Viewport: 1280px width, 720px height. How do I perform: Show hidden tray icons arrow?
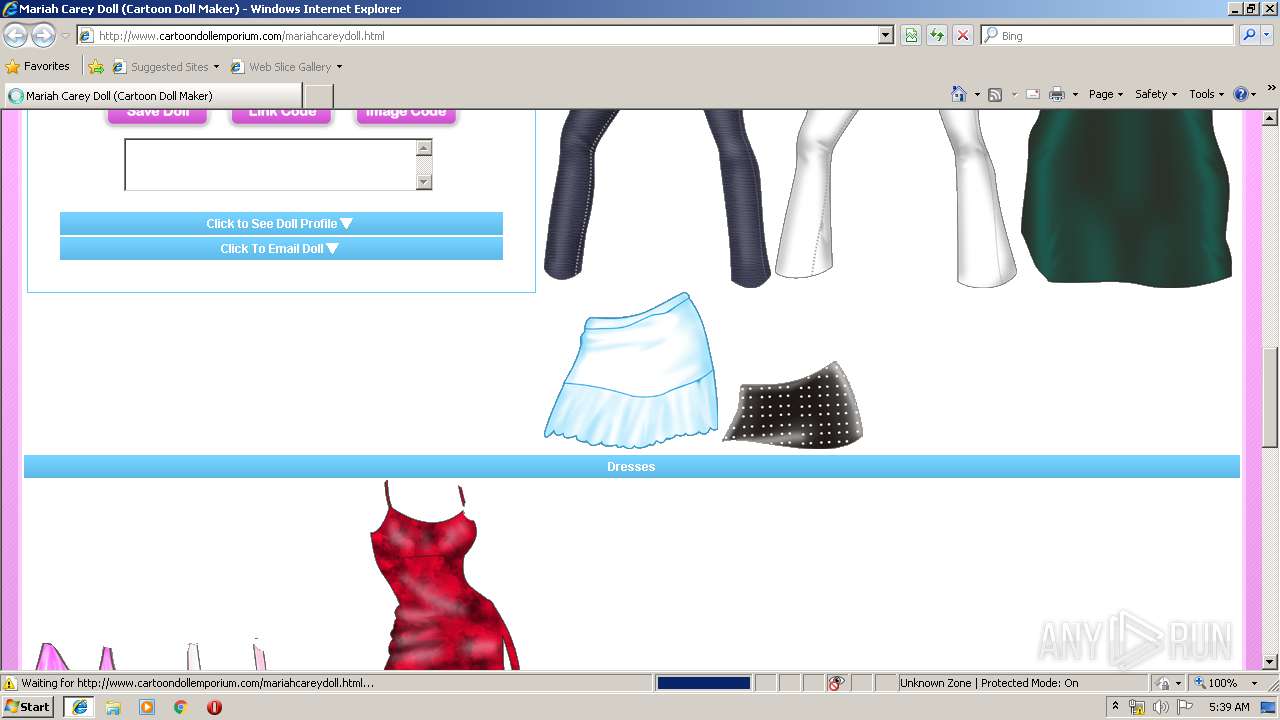tap(1116, 707)
